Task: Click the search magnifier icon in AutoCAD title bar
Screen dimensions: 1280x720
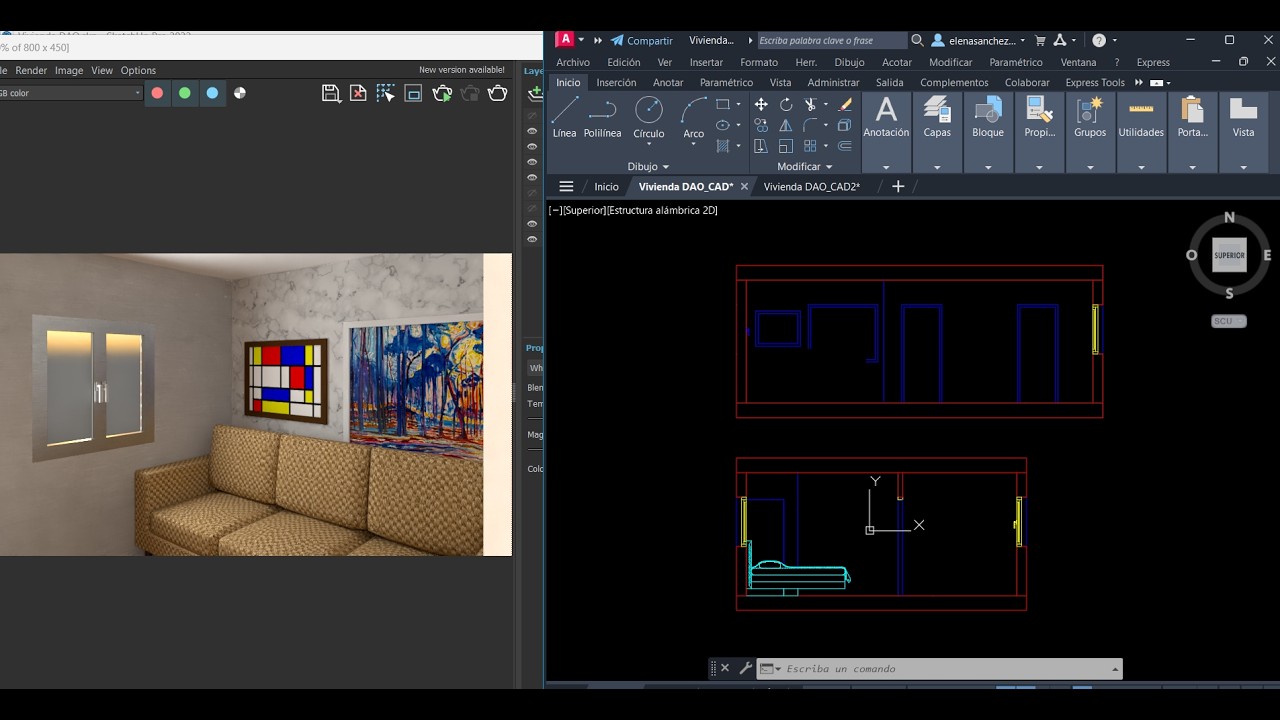Action: (x=917, y=40)
